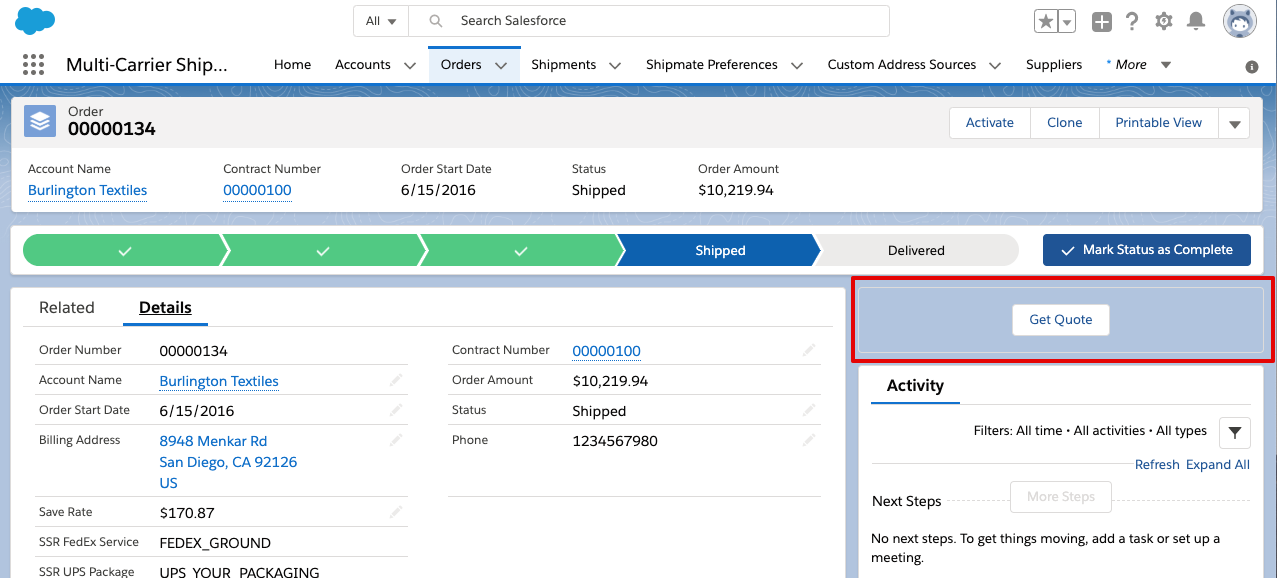This screenshot has width=1280, height=578.
Task: Open the Notifications bell icon
Action: coord(1195,21)
